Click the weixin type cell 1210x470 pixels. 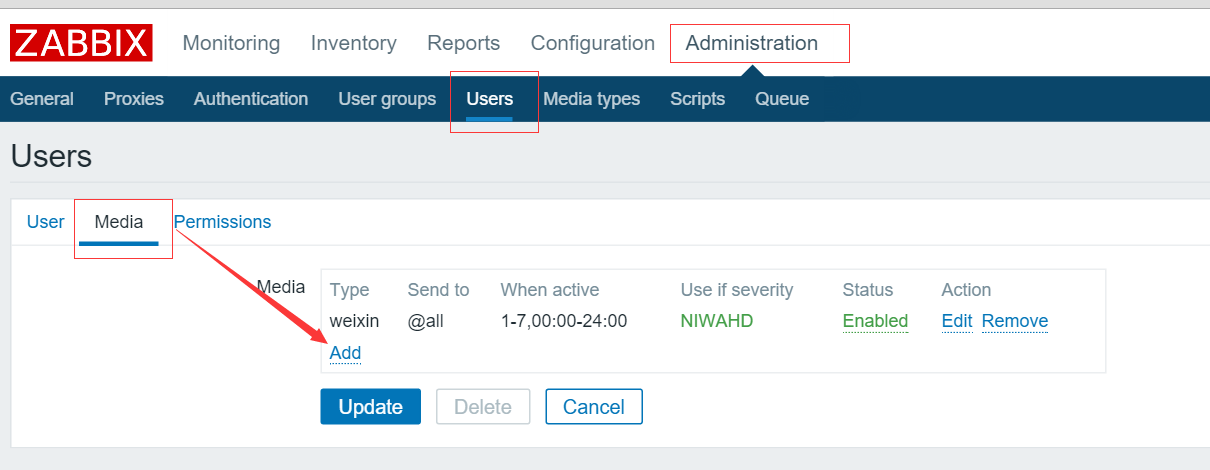pos(354,321)
